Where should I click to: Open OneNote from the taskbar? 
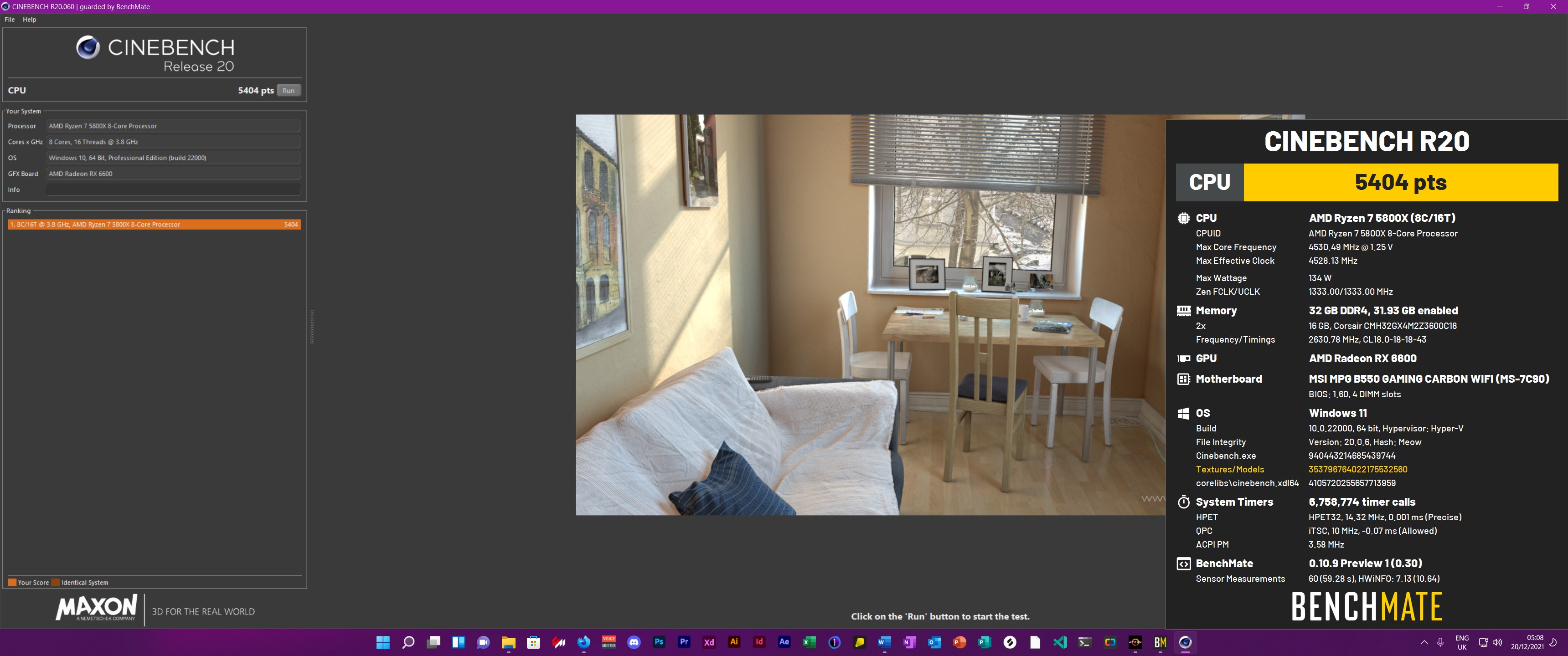tap(909, 642)
